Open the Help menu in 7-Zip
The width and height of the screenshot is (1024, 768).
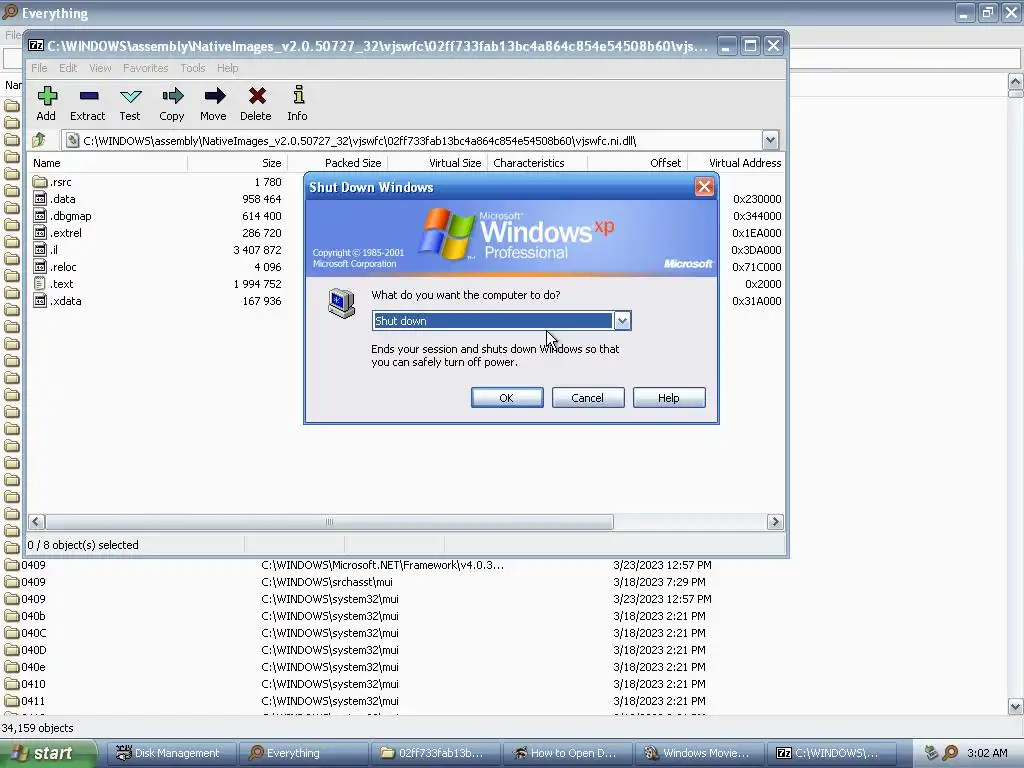pyautogui.click(x=227, y=68)
